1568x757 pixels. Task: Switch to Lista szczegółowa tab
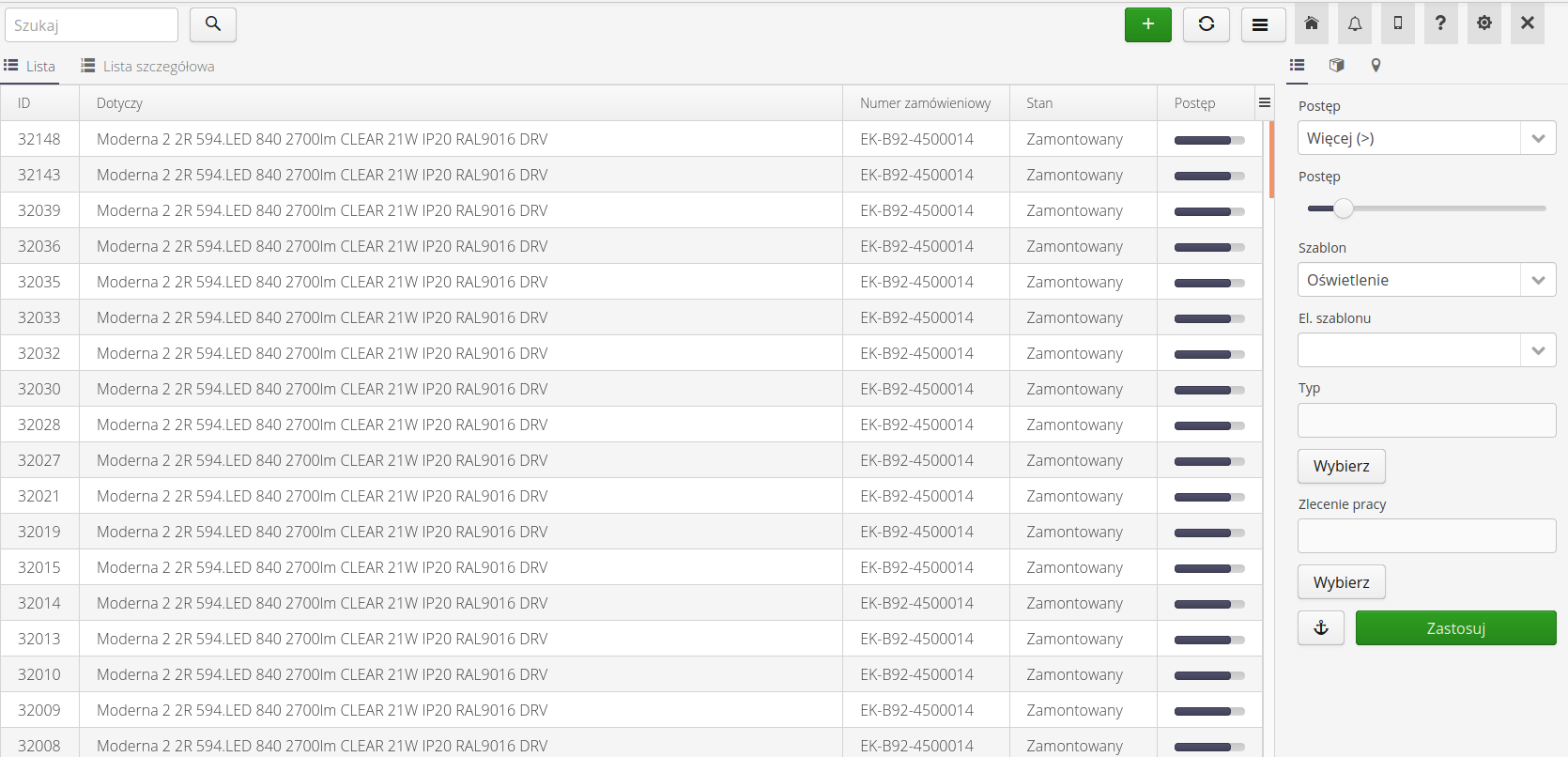(x=148, y=67)
